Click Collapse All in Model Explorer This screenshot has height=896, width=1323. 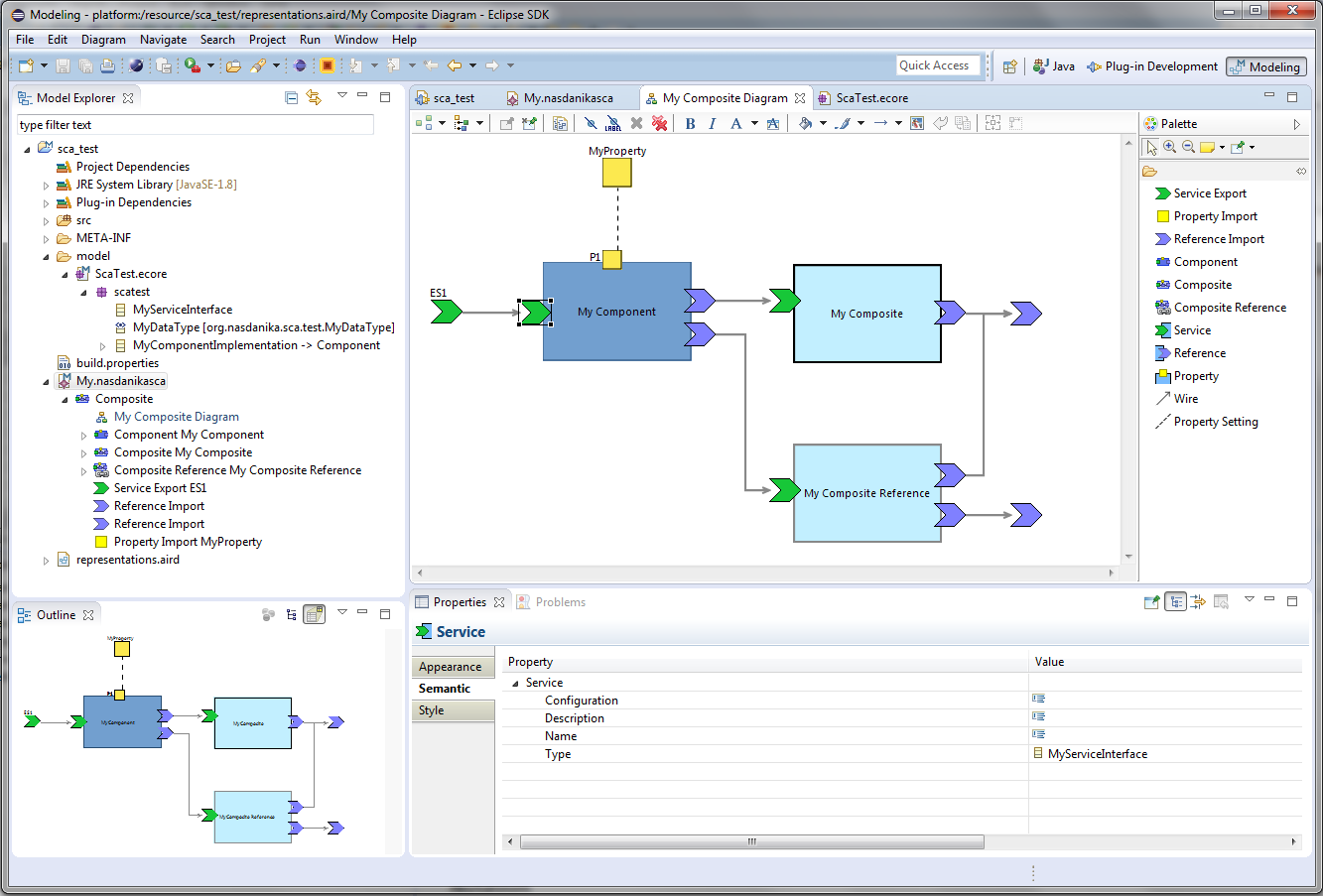pyautogui.click(x=291, y=97)
